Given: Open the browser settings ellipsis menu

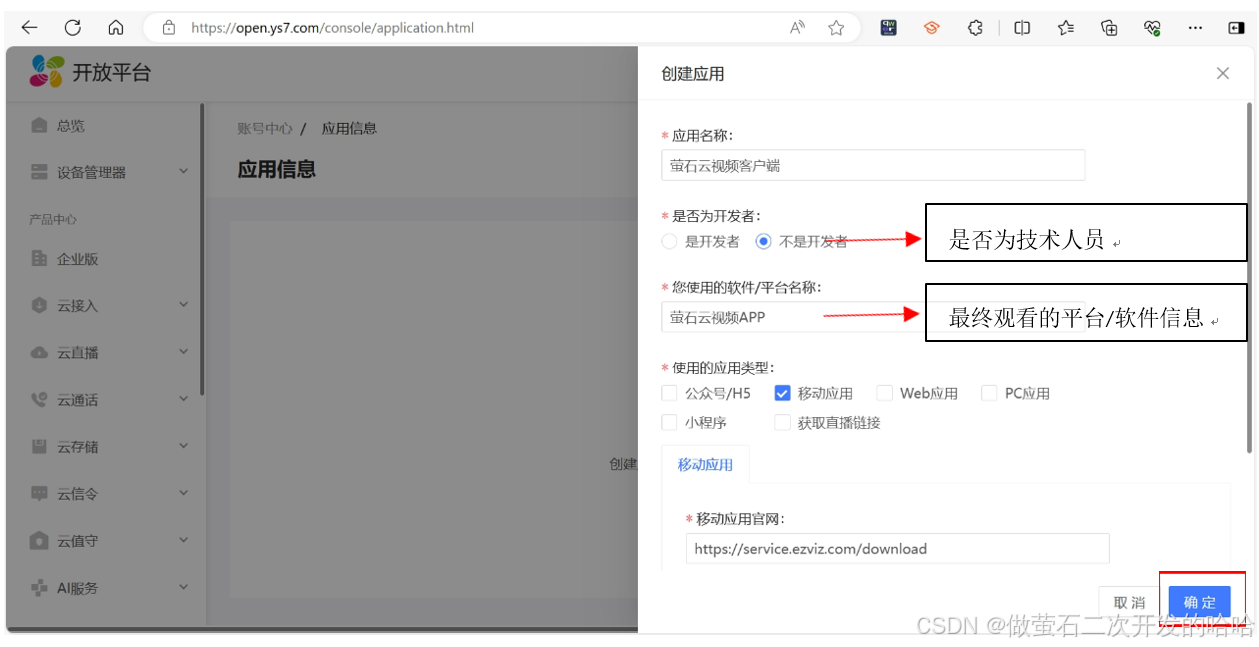Looking at the screenshot, I should (1195, 28).
